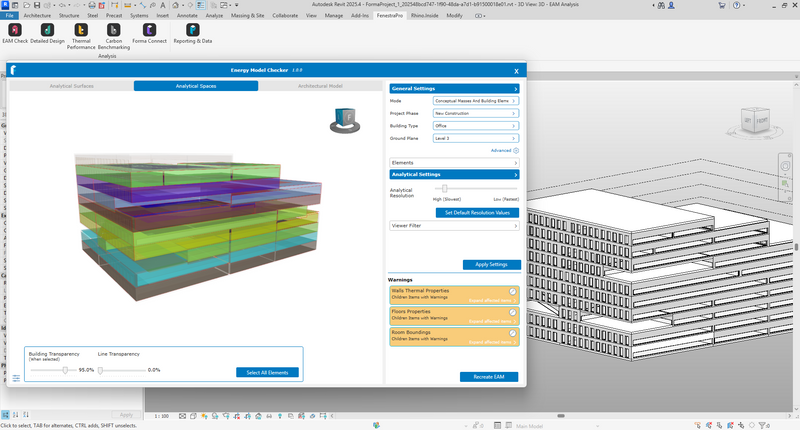The height and width of the screenshot is (430, 800).
Task: Click the Recreate EAM button
Action: tap(489, 377)
